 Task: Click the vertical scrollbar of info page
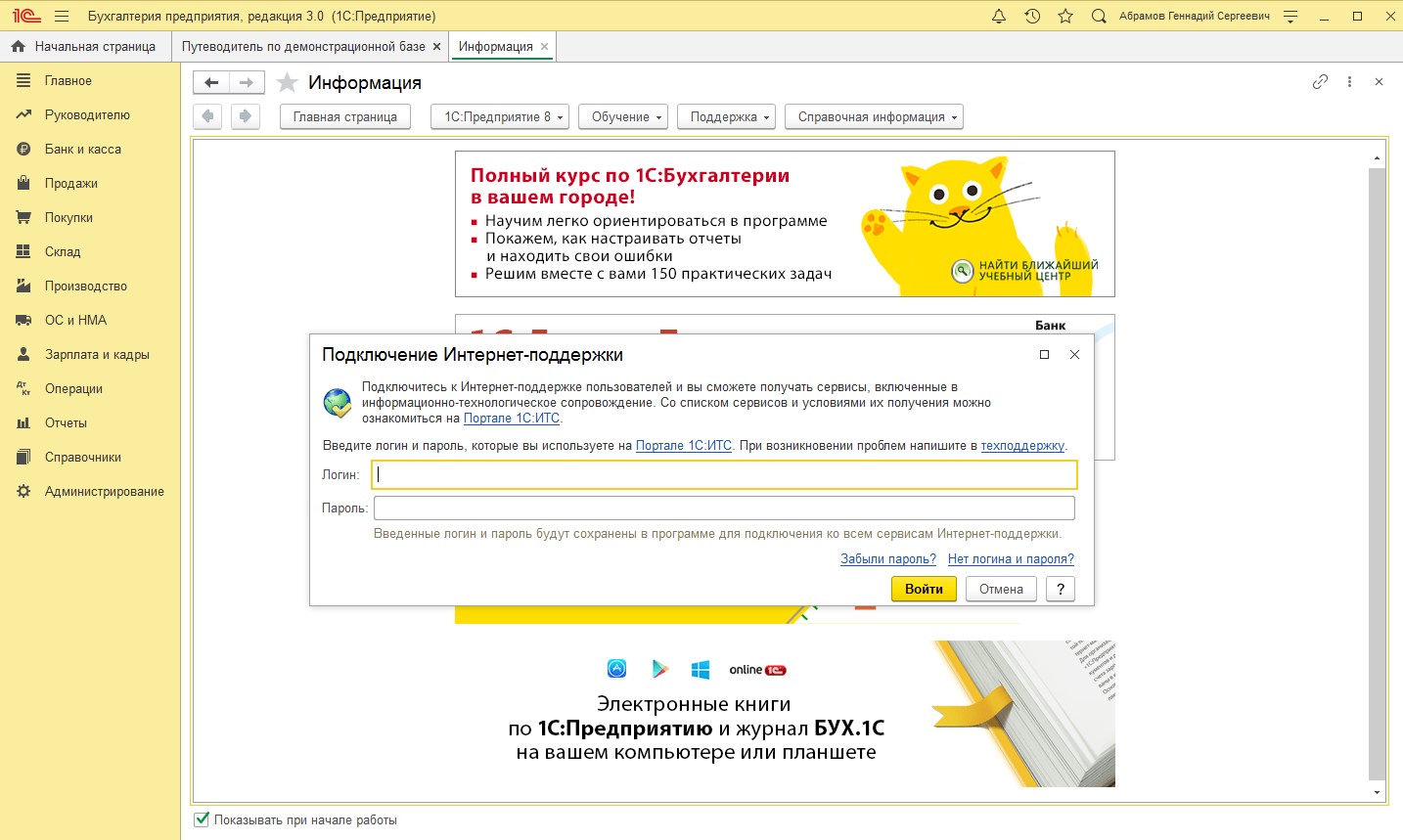(1377, 469)
